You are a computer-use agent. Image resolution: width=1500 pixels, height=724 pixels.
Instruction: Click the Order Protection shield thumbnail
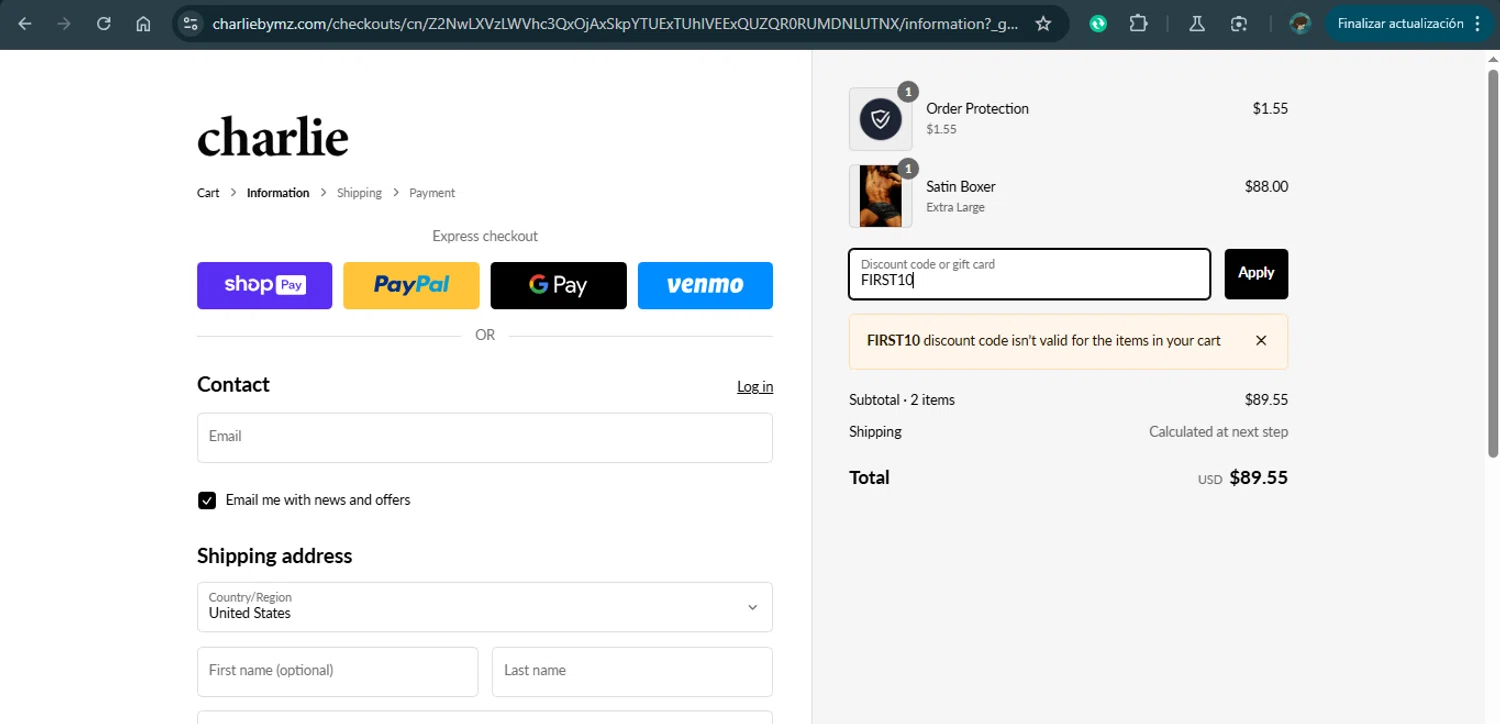[x=880, y=119]
